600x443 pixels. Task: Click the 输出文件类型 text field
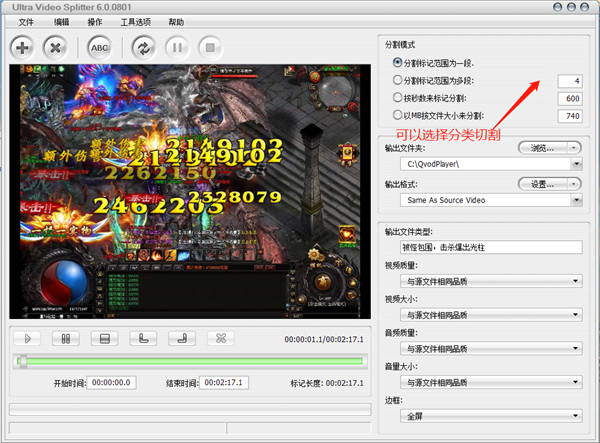491,247
